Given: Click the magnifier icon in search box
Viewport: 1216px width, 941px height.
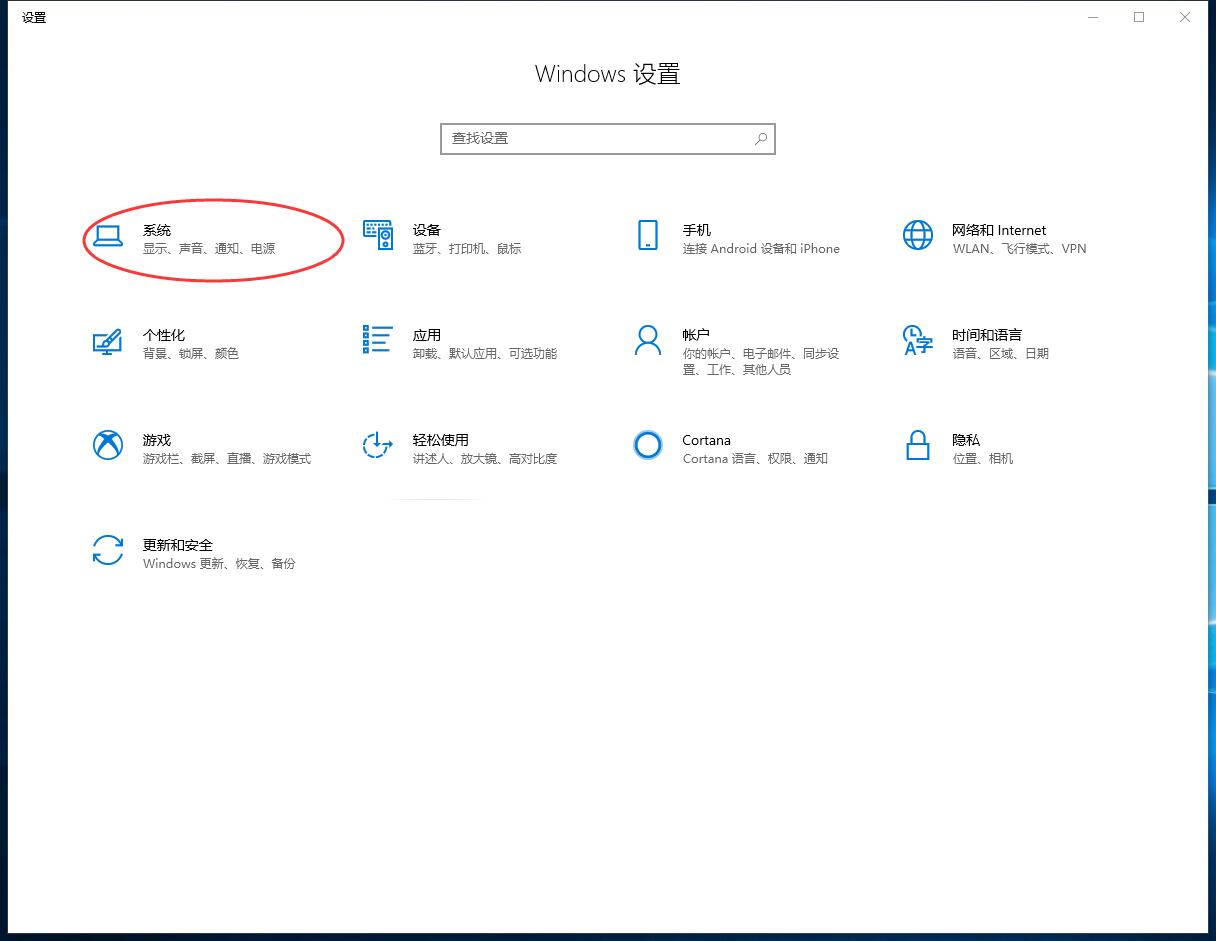Looking at the screenshot, I should point(761,139).
